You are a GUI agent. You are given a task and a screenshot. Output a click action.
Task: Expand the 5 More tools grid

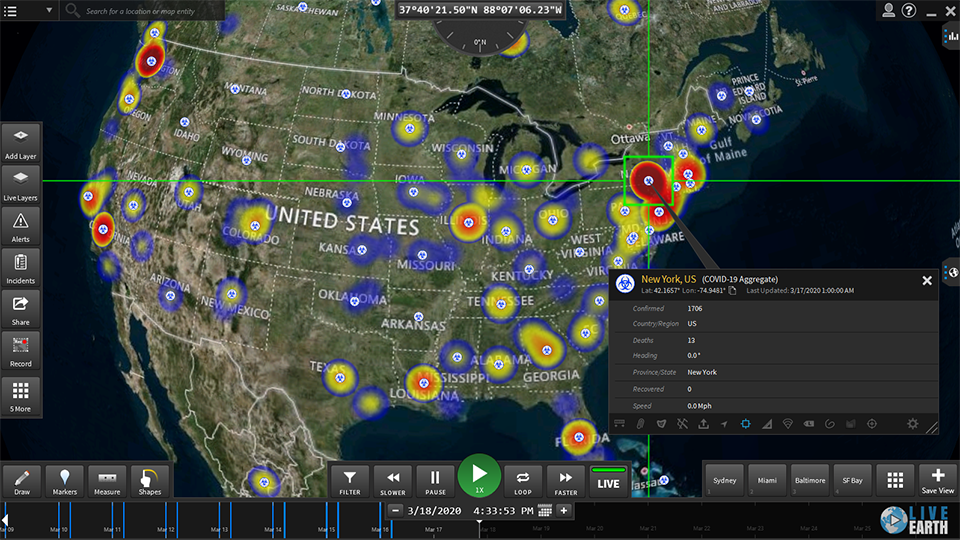pyautogui.click(x=21, y=396)
